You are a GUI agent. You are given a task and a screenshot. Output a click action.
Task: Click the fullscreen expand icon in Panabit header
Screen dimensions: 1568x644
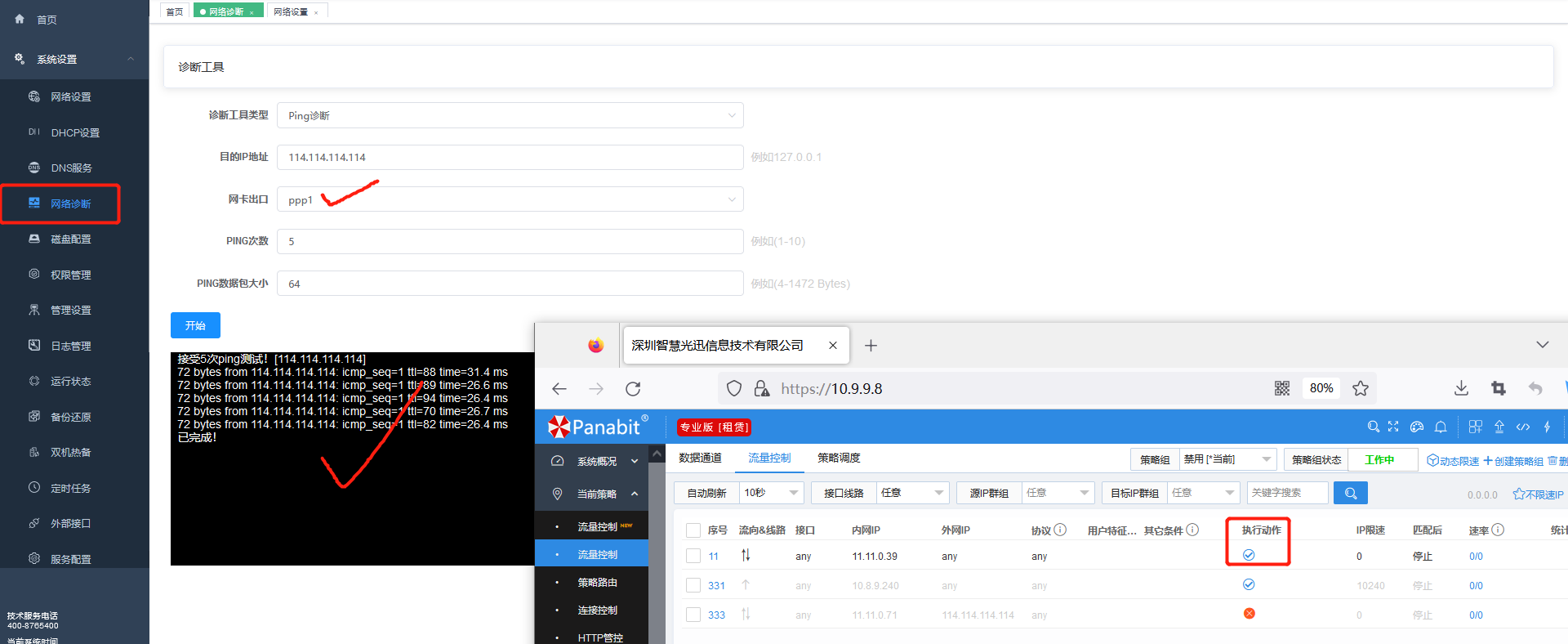tap(1393, 427)
